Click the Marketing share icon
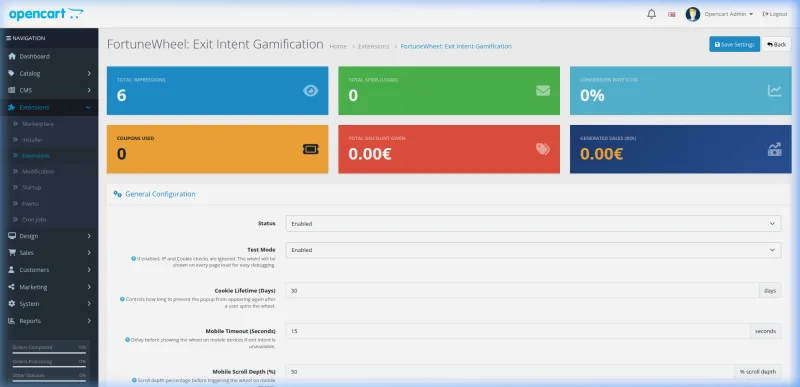 click(x=12, y=287)
